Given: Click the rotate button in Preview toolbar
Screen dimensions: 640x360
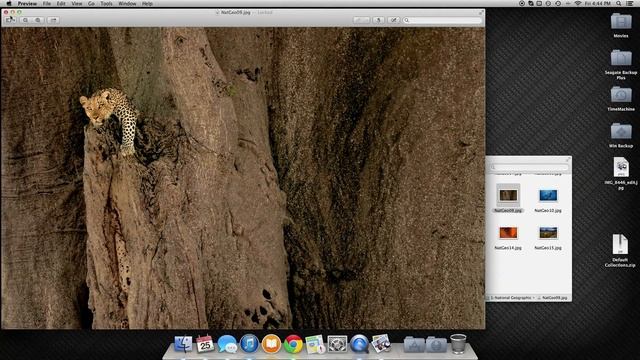Looking at the screenshot, I should click(x=378, y=20).
